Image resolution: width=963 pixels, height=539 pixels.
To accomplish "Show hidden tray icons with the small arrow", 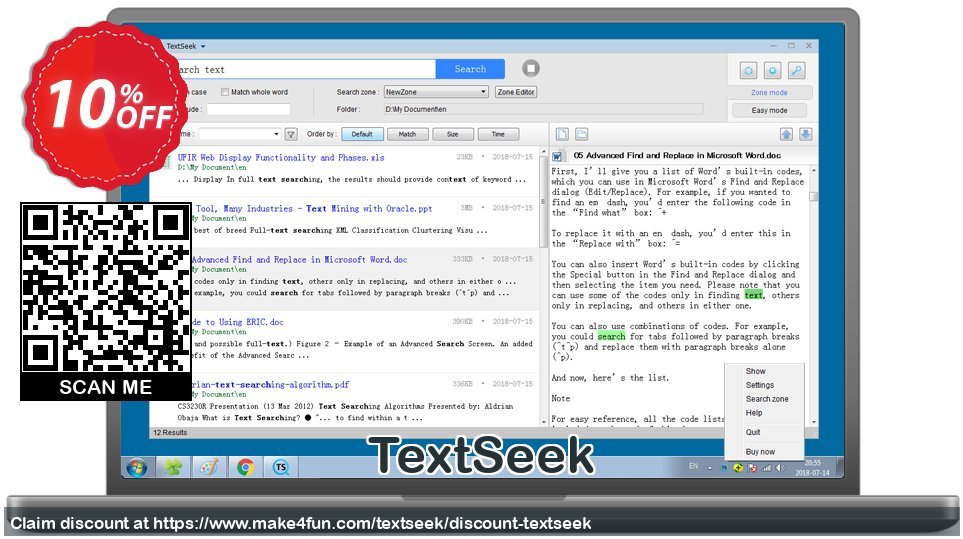I will 709,468.
